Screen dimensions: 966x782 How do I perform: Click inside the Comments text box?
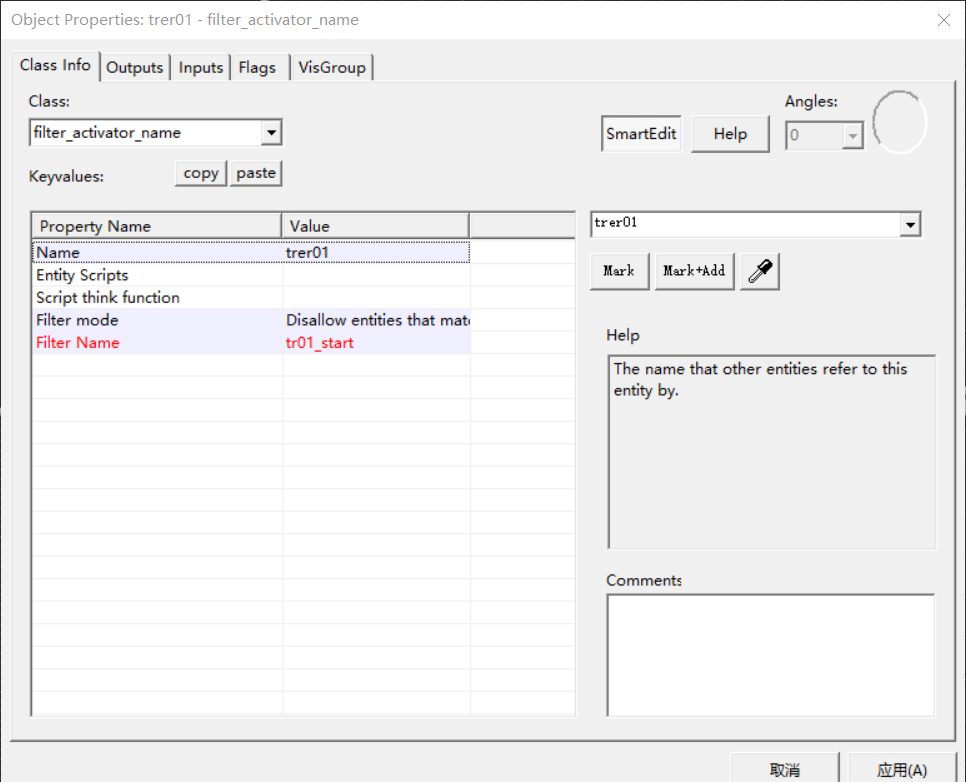[771, 655]
